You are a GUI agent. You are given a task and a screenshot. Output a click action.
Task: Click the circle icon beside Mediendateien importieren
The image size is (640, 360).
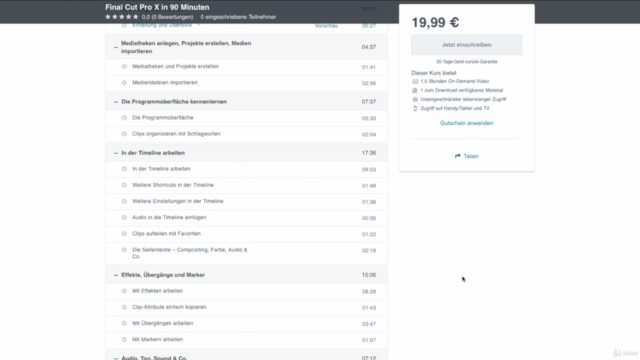tap(124, 82)
